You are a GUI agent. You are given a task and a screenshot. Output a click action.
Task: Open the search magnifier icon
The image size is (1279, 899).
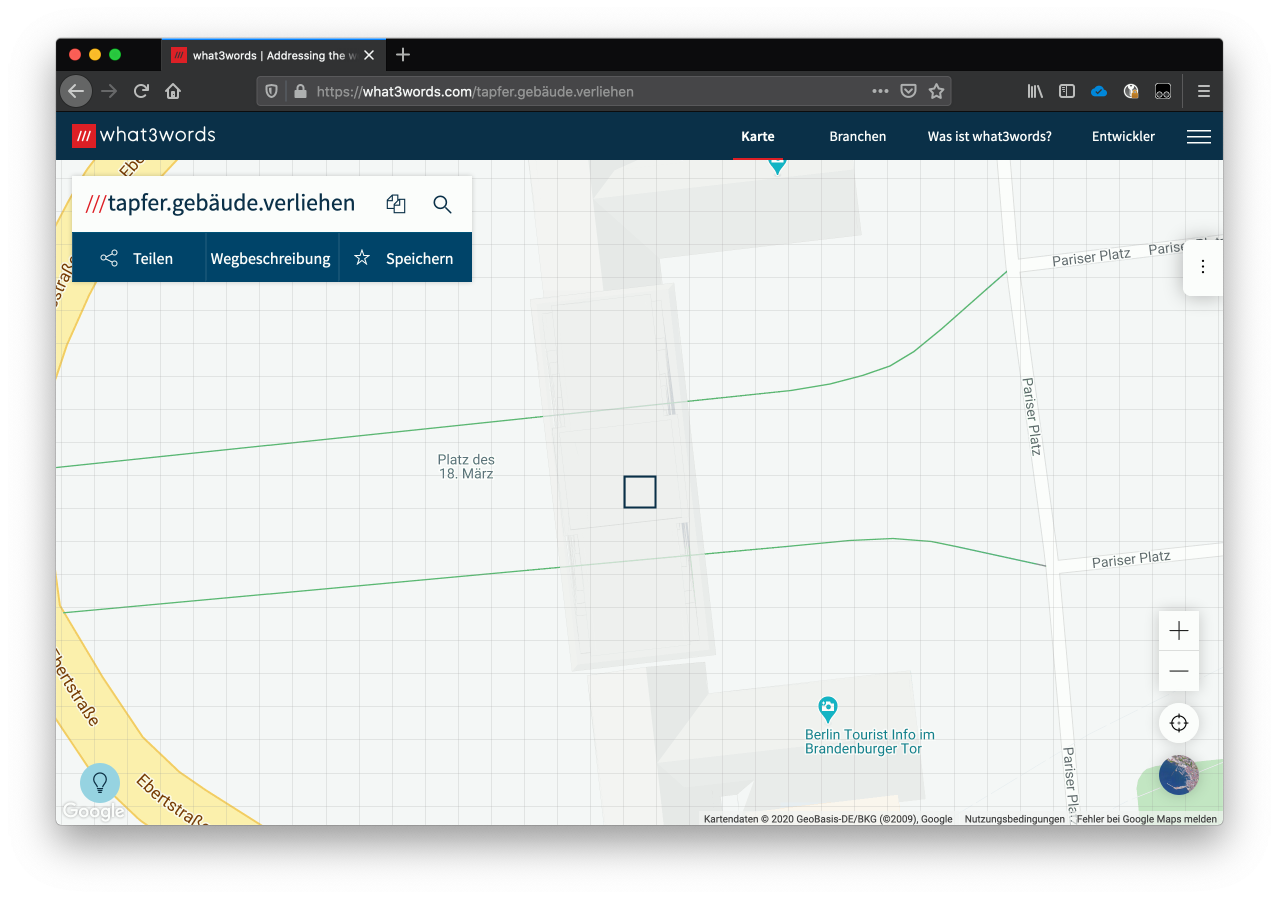pyautogui.click(x=442, y=204)
